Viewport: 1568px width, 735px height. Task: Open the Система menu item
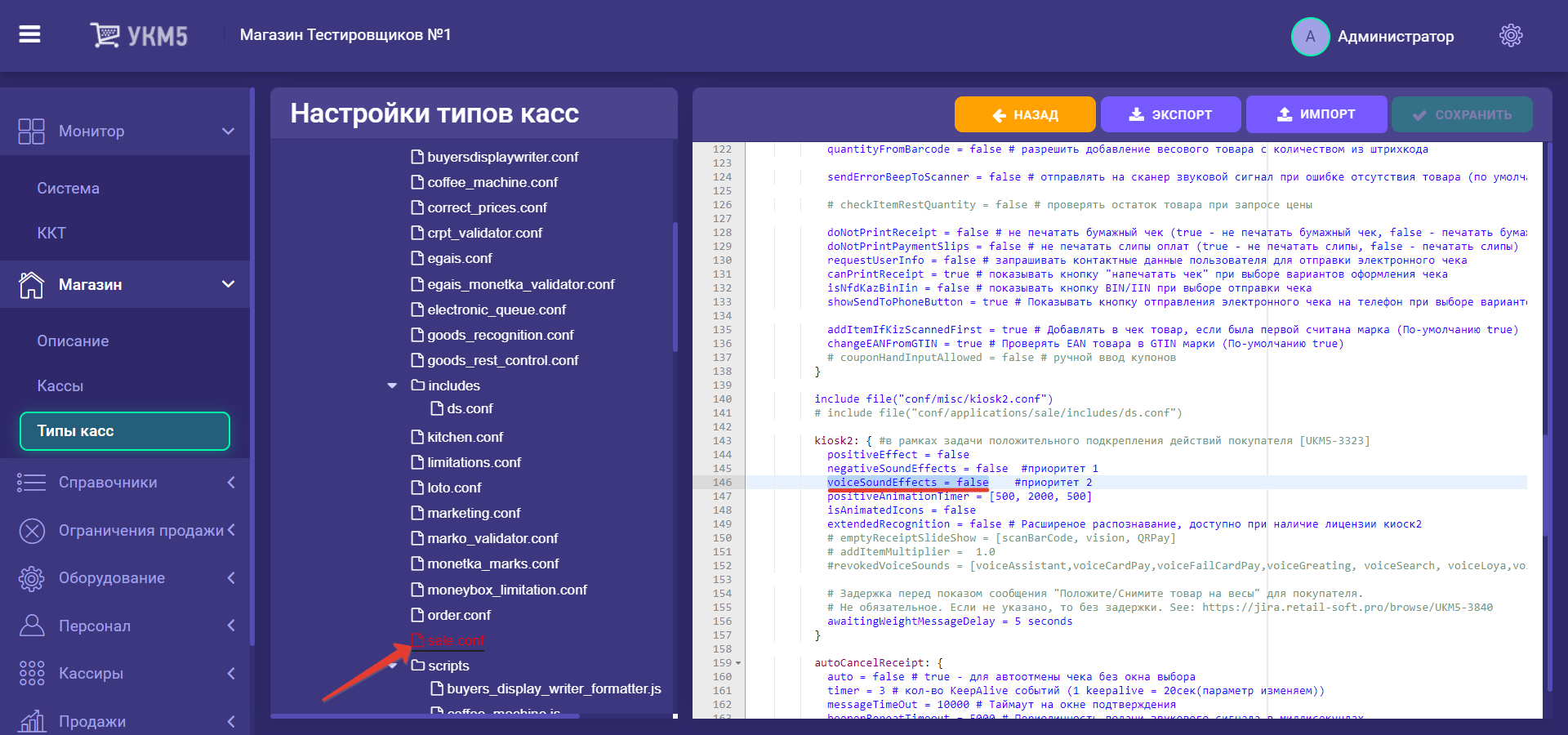point(68,188)
